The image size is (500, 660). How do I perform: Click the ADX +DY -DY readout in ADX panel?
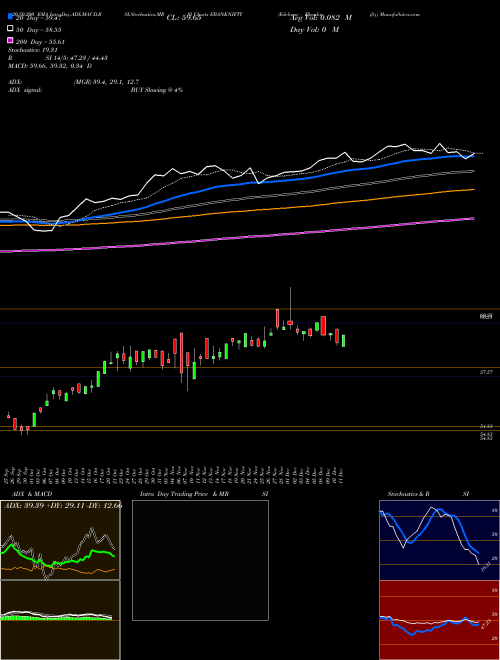63,506
